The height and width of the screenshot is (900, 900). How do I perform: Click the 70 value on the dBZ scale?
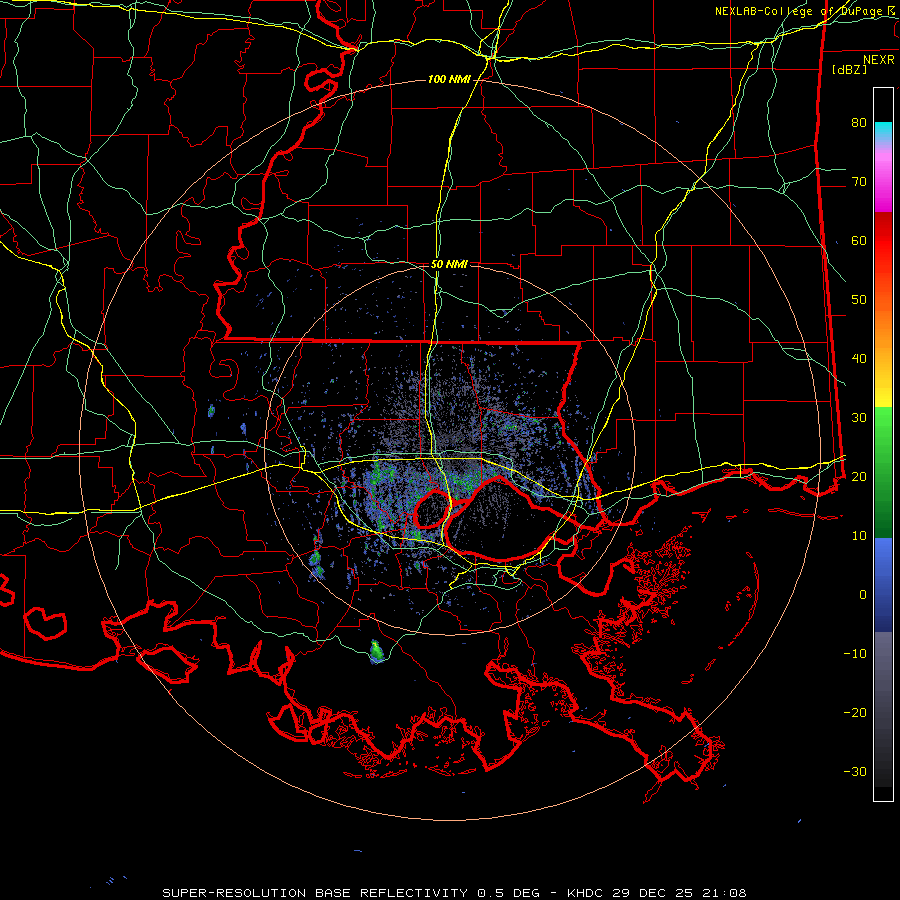[x=859, y=181]
